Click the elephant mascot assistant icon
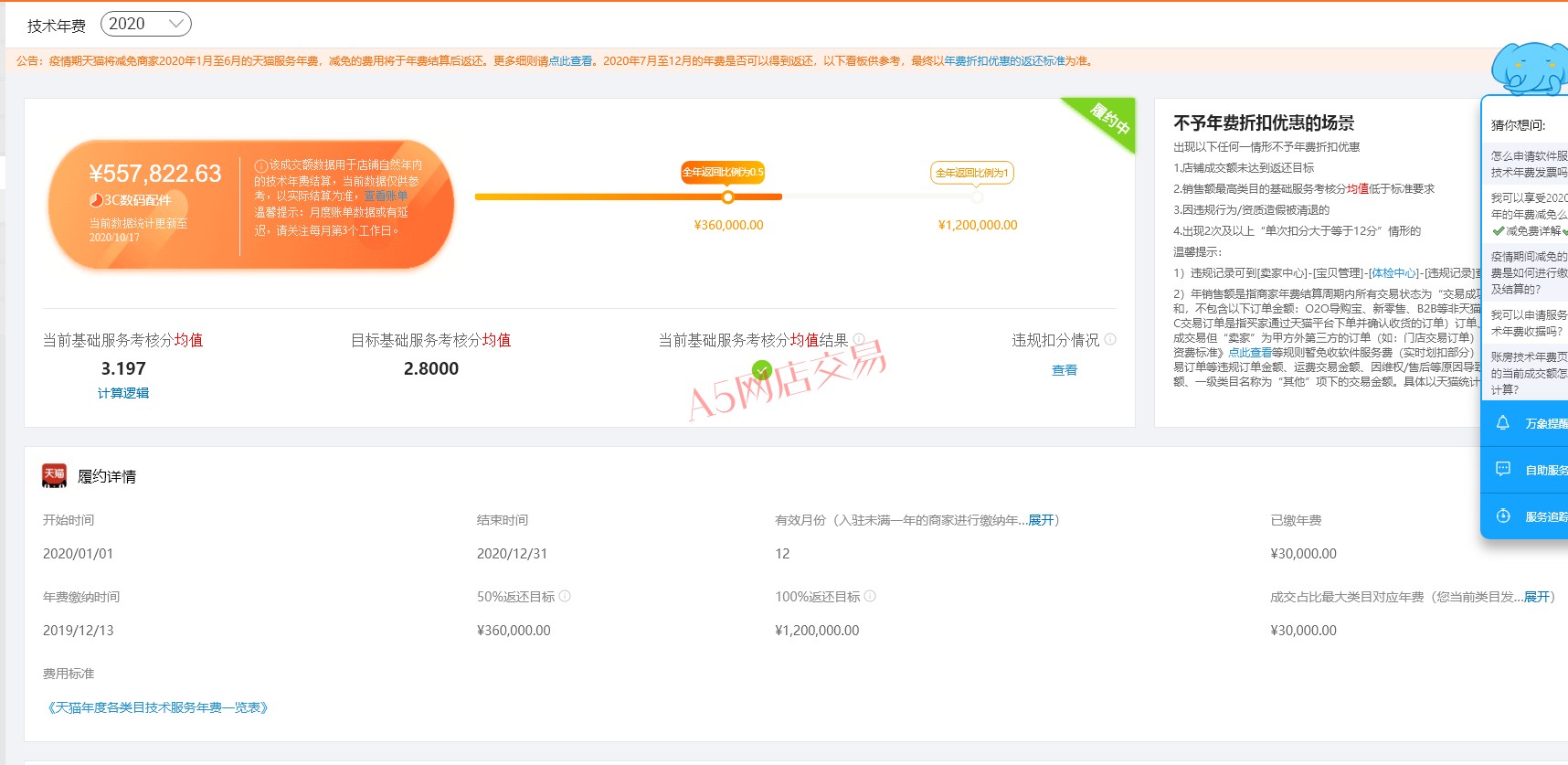The height and width of the screenshot is (765, 1568). [1531, 68]
